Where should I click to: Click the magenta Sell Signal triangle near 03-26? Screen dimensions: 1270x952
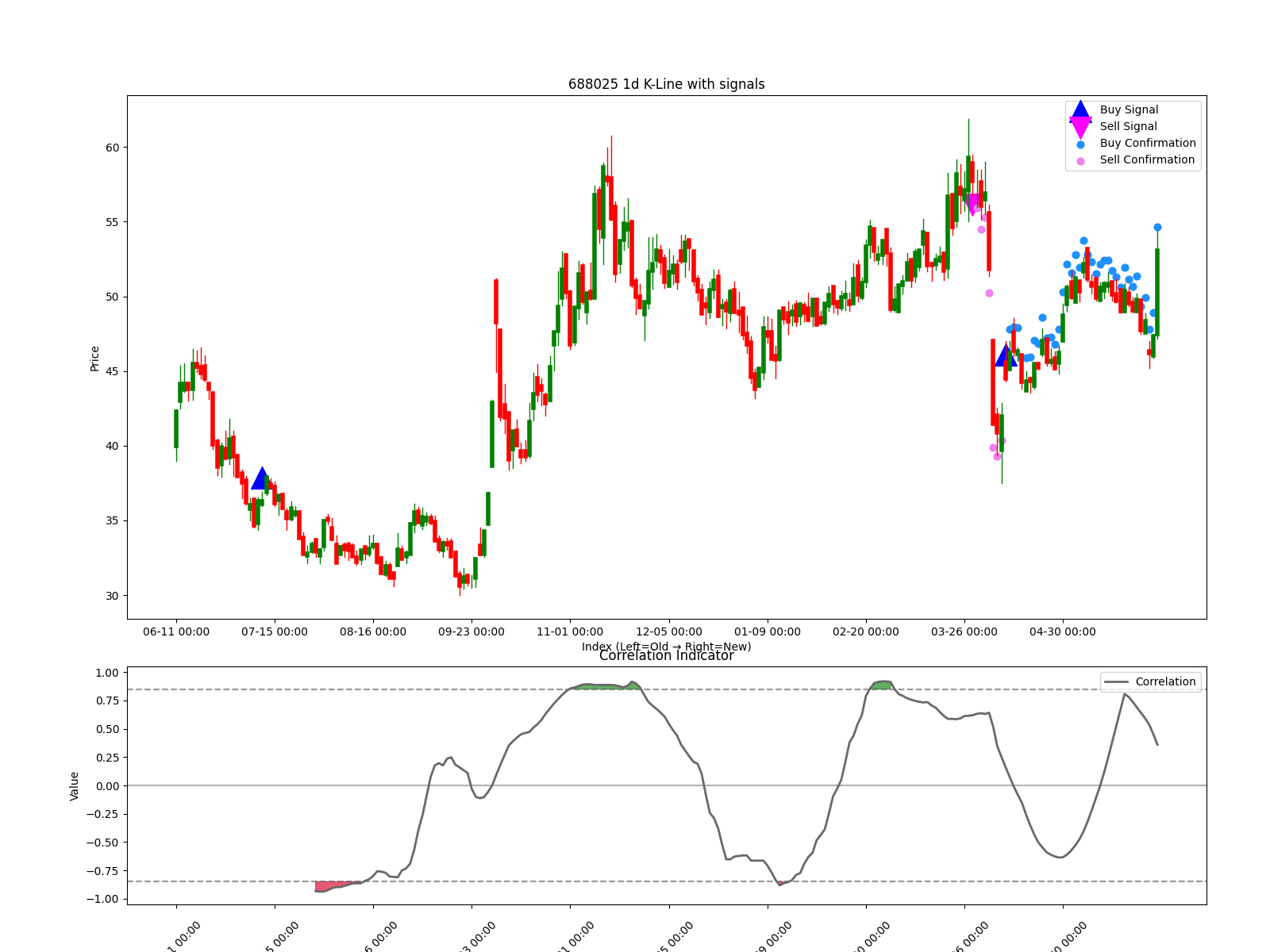tap(972, 205)
